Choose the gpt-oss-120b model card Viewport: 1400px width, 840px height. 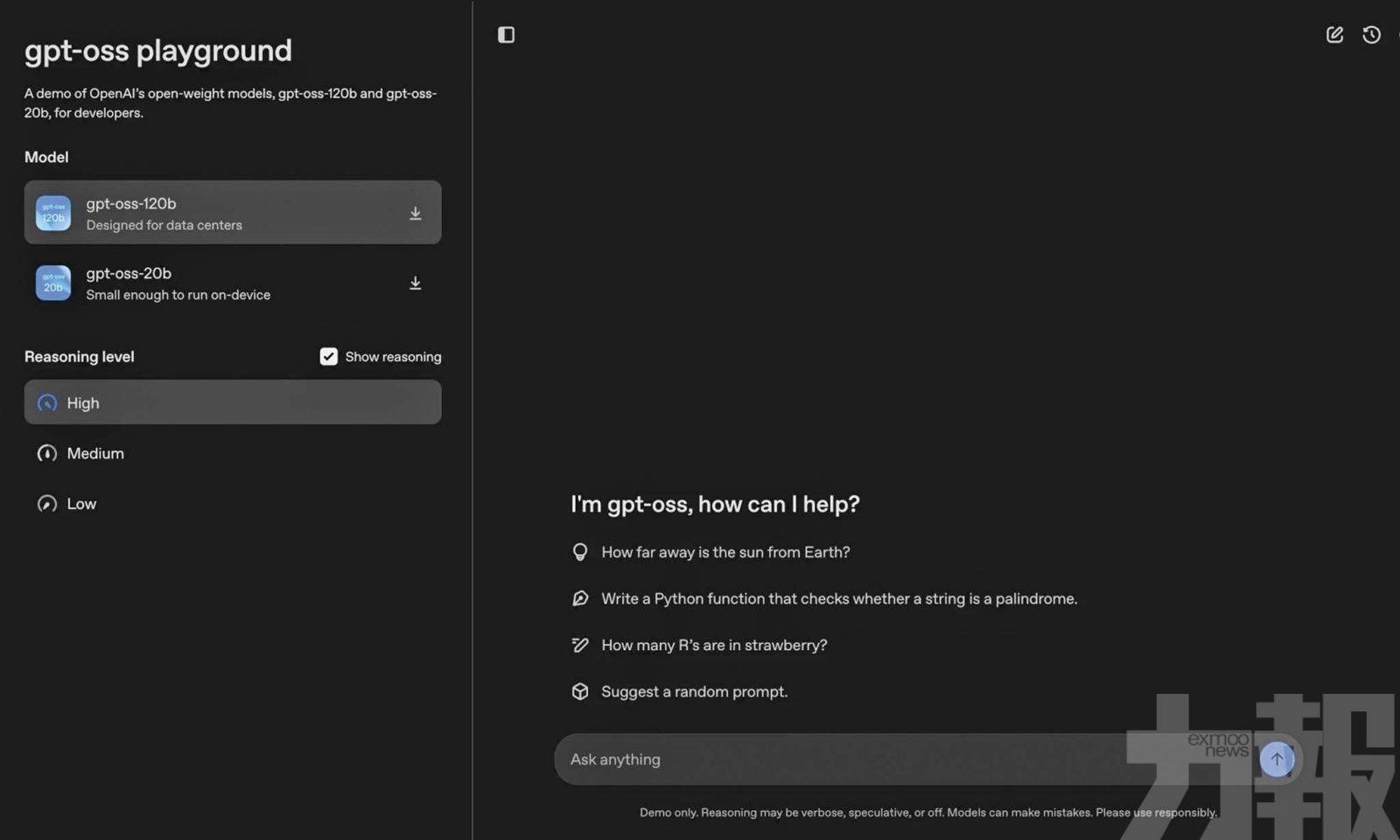233,213
